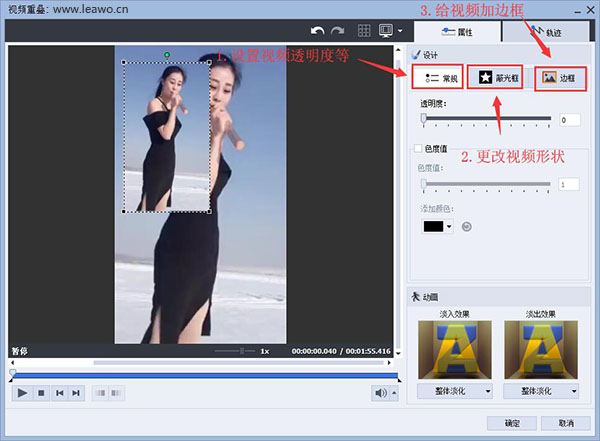The height and width of the screenshot is (441, 600).
Task: Click the 动画 section header icon
Action: (416, 297)
